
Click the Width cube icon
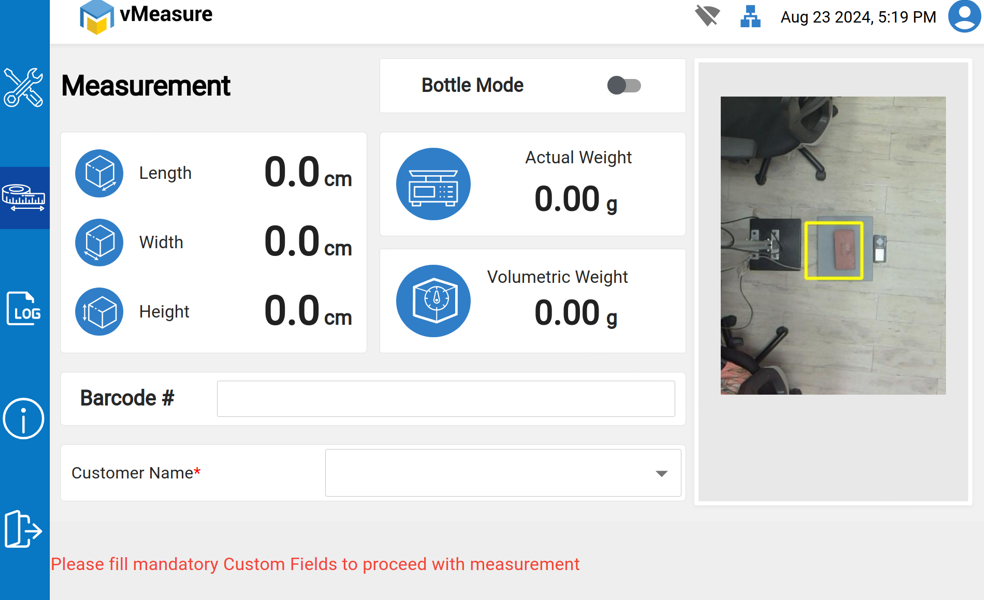coord(99,242)
